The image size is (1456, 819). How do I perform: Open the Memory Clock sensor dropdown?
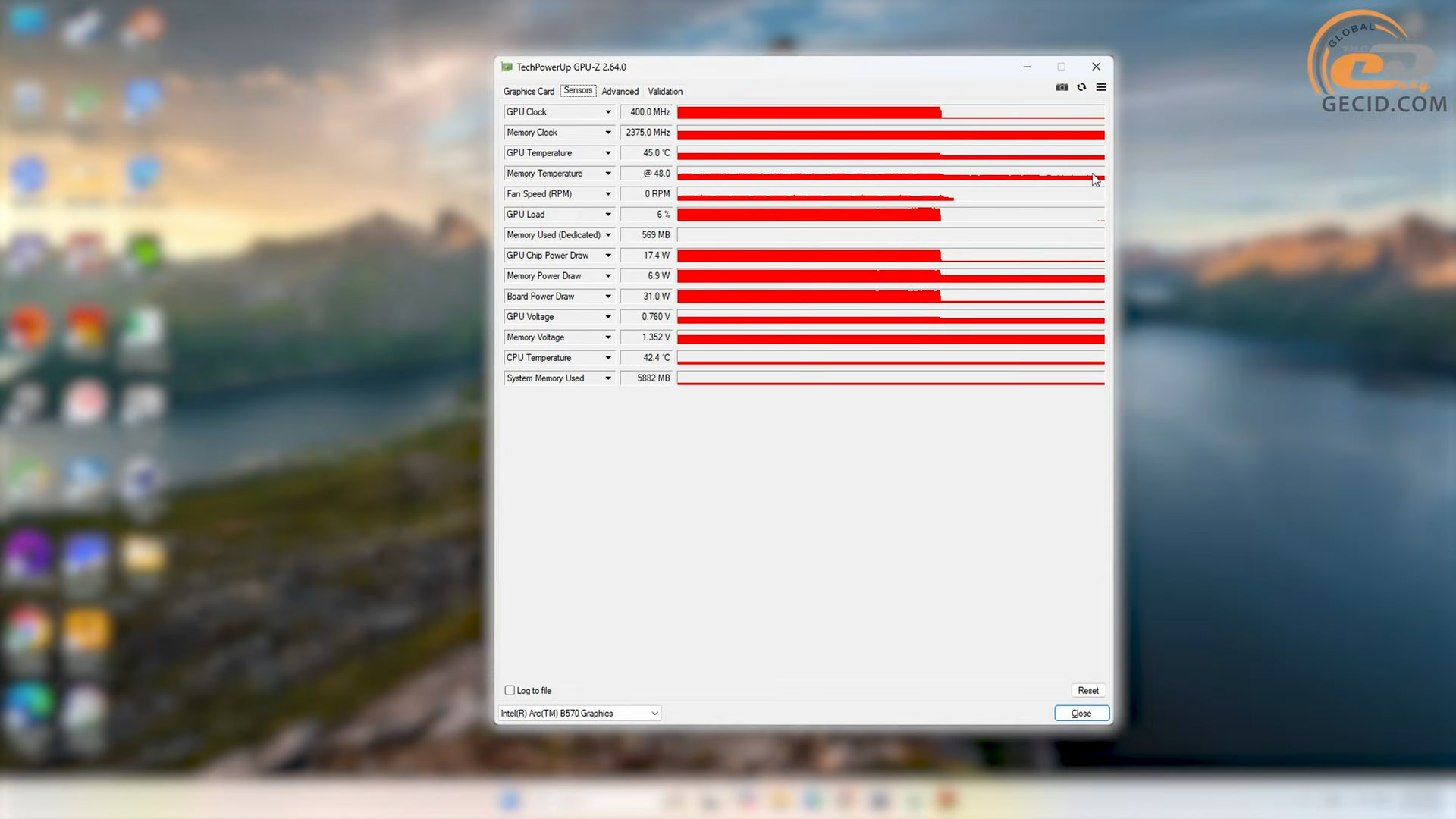(x=608, y=133)
